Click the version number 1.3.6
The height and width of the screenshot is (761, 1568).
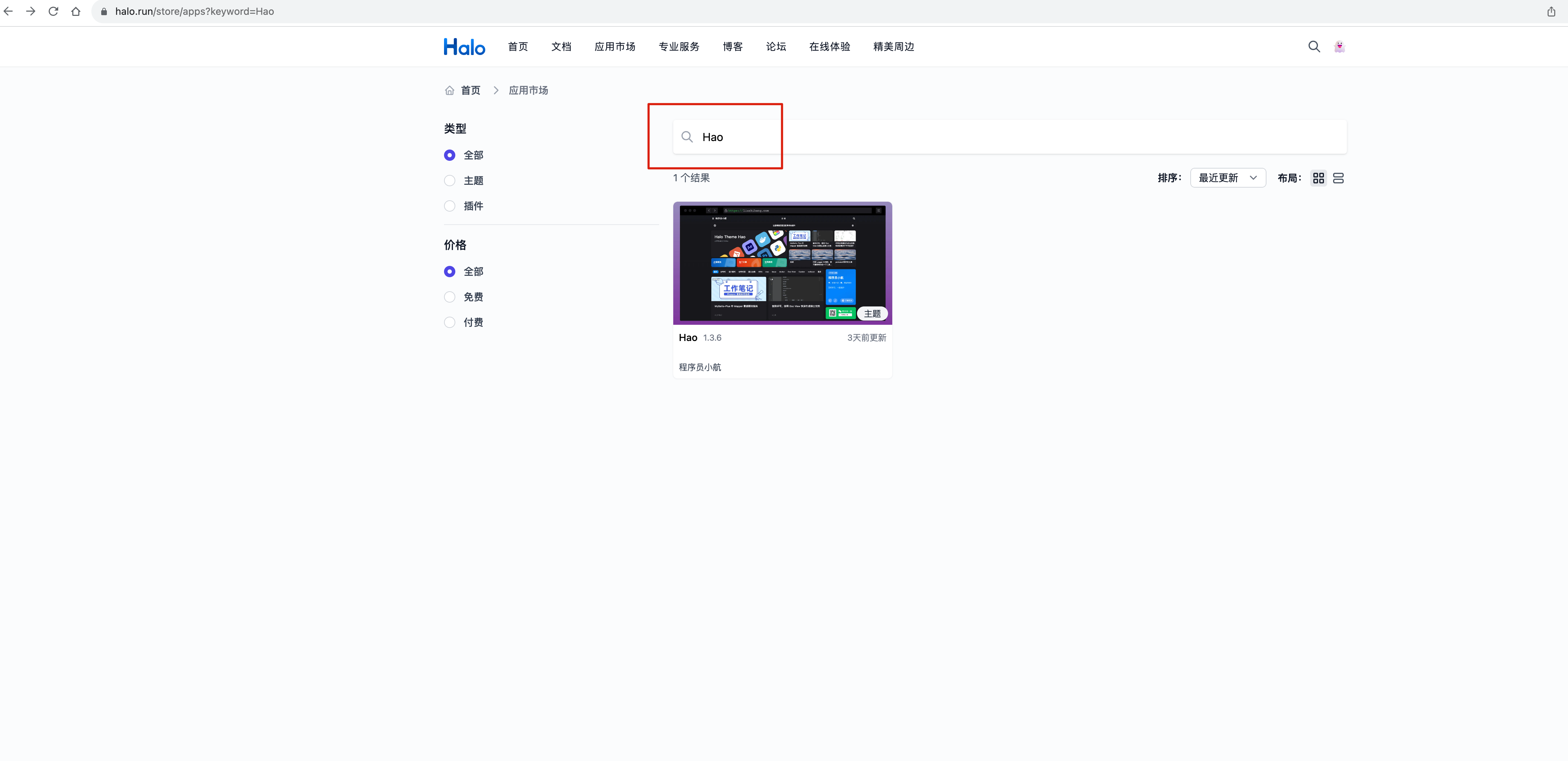[x=712, y=338]
